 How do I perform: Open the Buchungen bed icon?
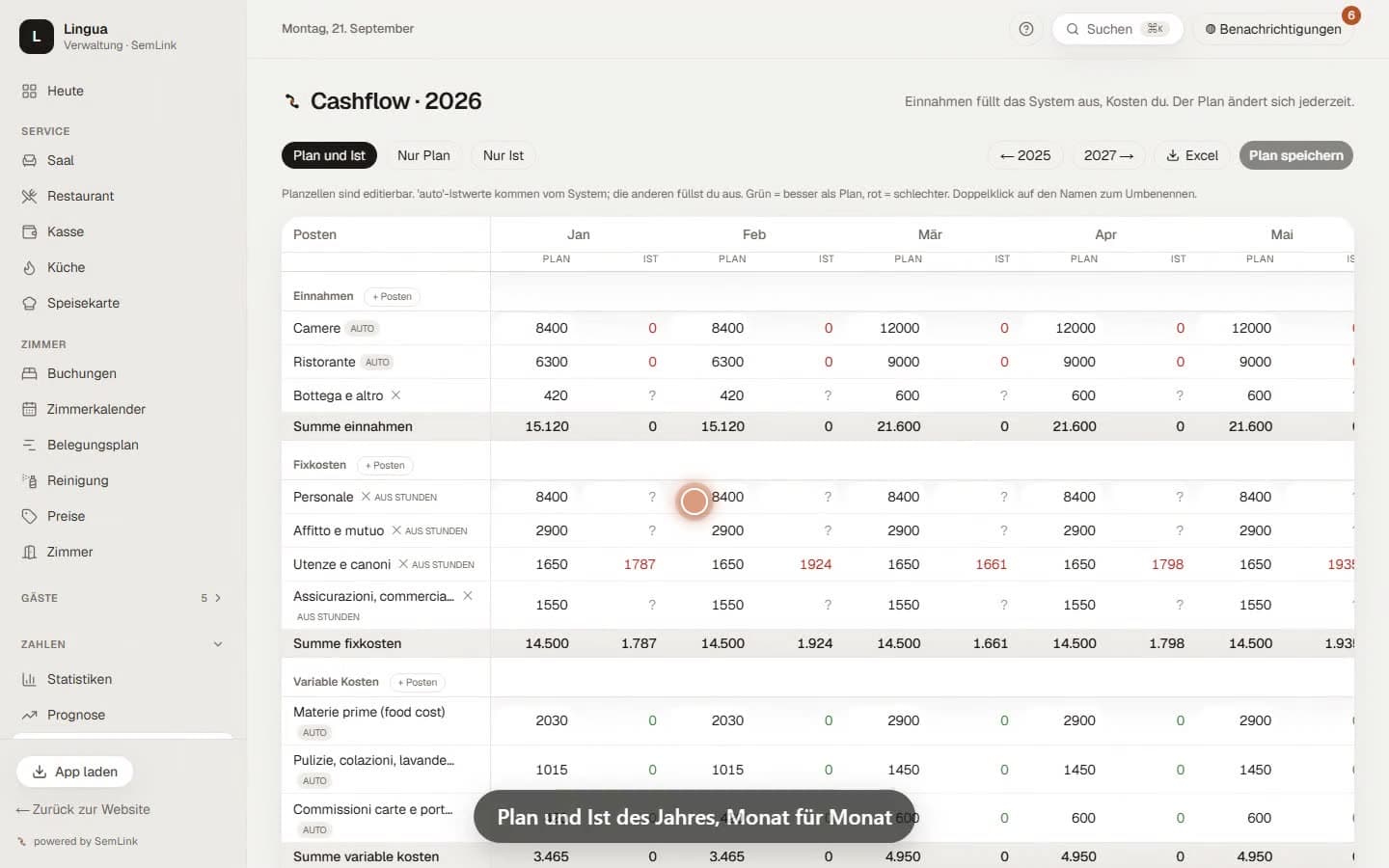coord(29,373)
